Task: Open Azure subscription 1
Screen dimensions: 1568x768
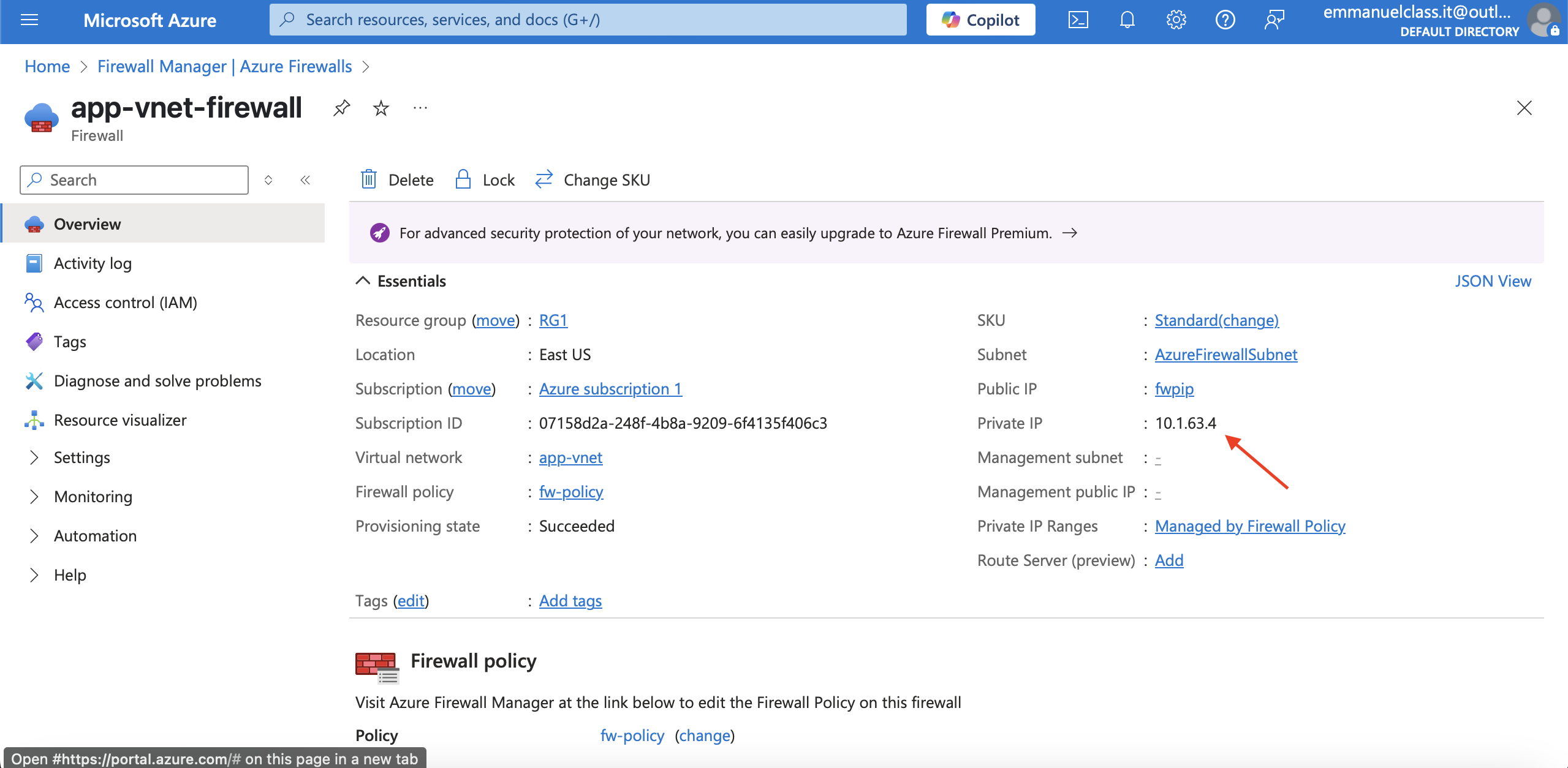Action: [610, 389]
